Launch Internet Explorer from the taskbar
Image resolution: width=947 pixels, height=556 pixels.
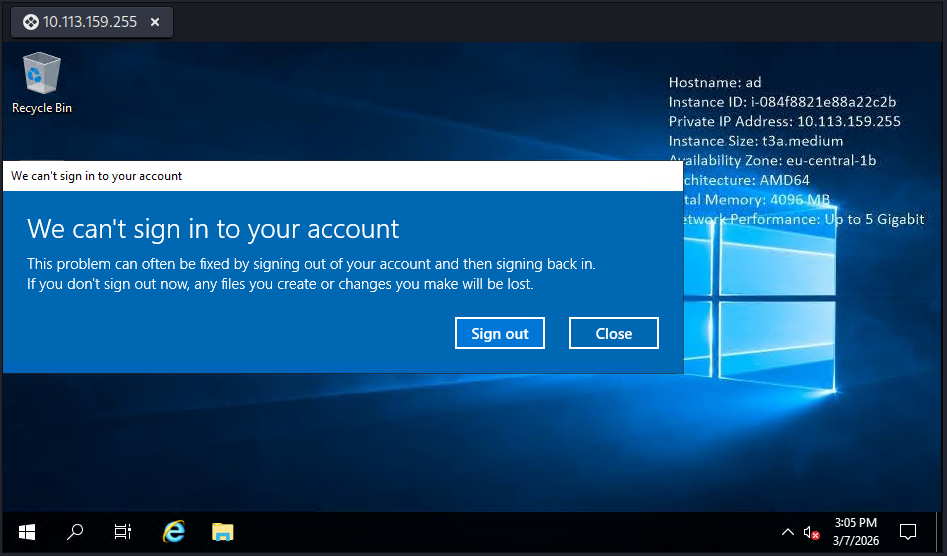(x=173, y=531)
